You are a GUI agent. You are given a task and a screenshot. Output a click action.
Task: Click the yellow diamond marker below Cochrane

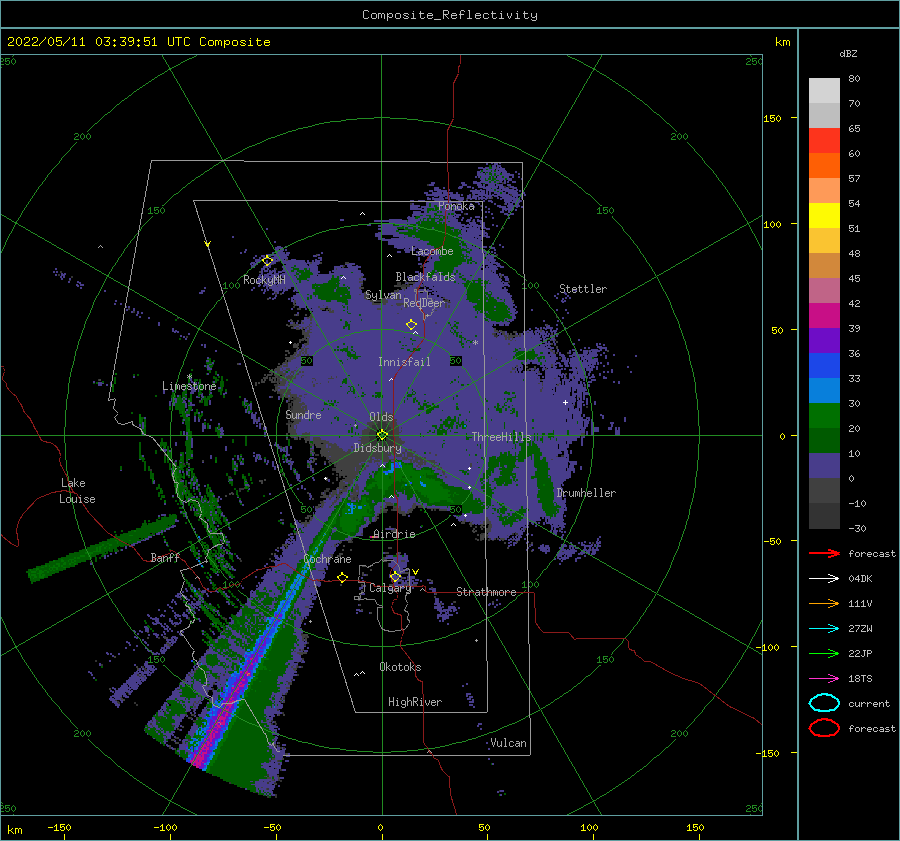(343, 577)
